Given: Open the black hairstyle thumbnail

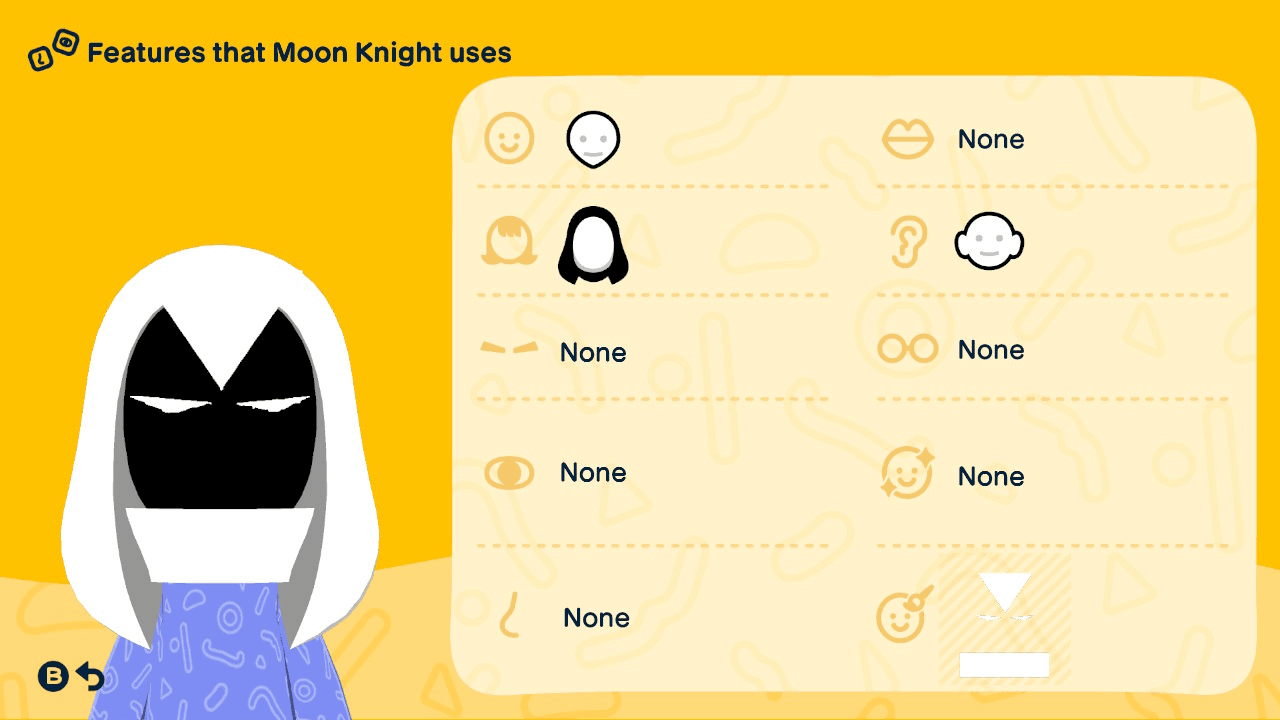Looking at the screenshot, I should [593, 246].
